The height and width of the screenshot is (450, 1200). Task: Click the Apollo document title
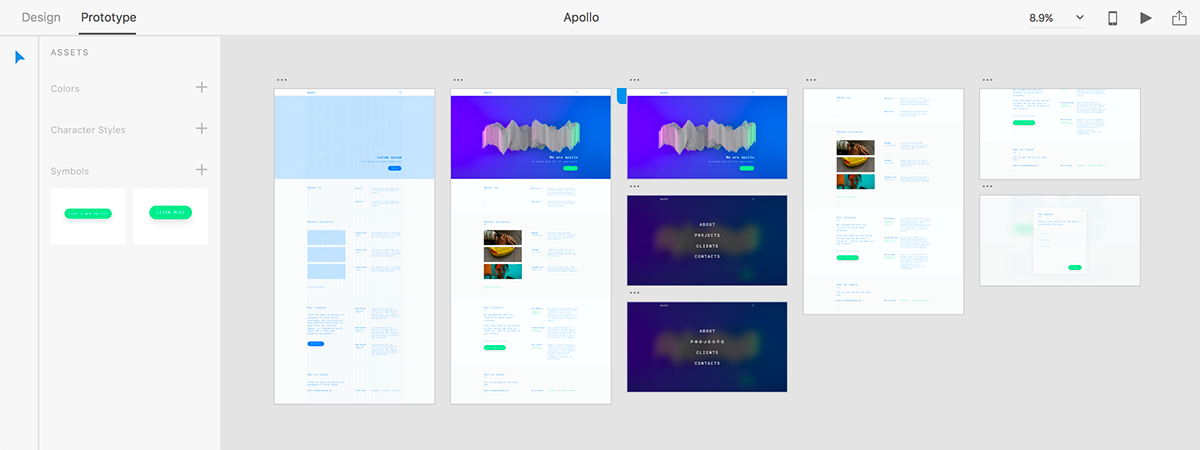click(x=581, y=17)
